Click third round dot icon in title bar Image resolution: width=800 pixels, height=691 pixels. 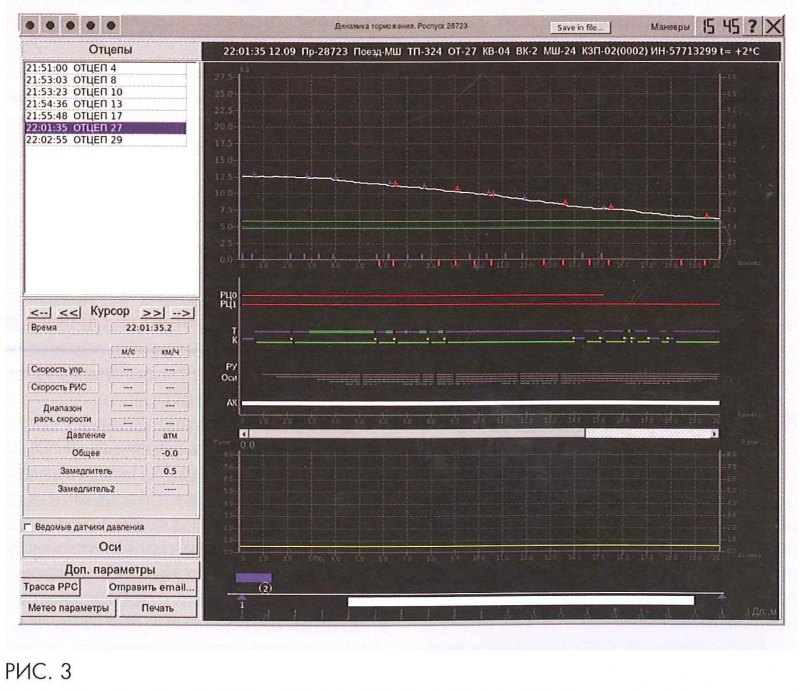[70, 26]
